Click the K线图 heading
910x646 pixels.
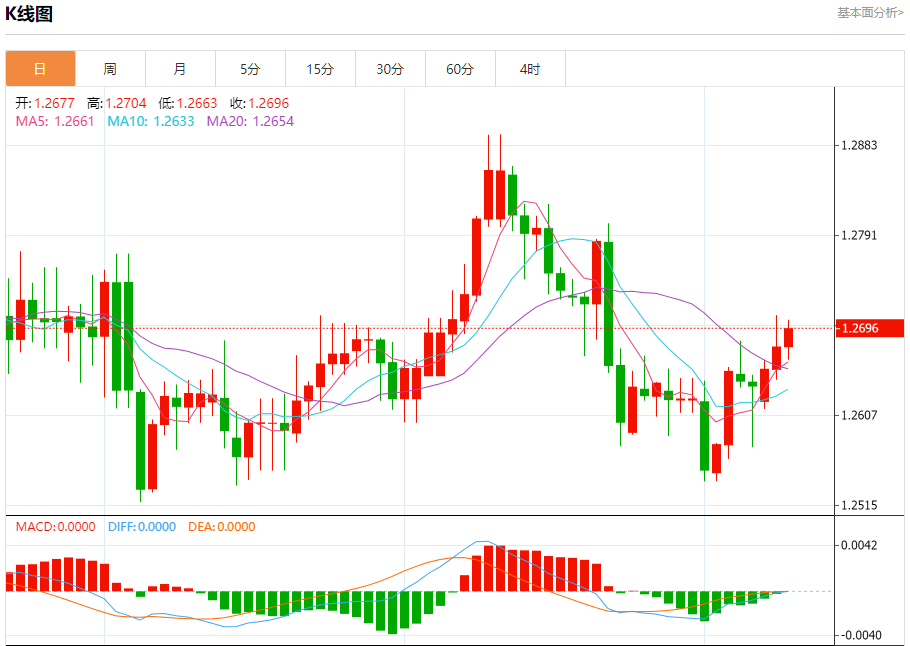[29, 13]
